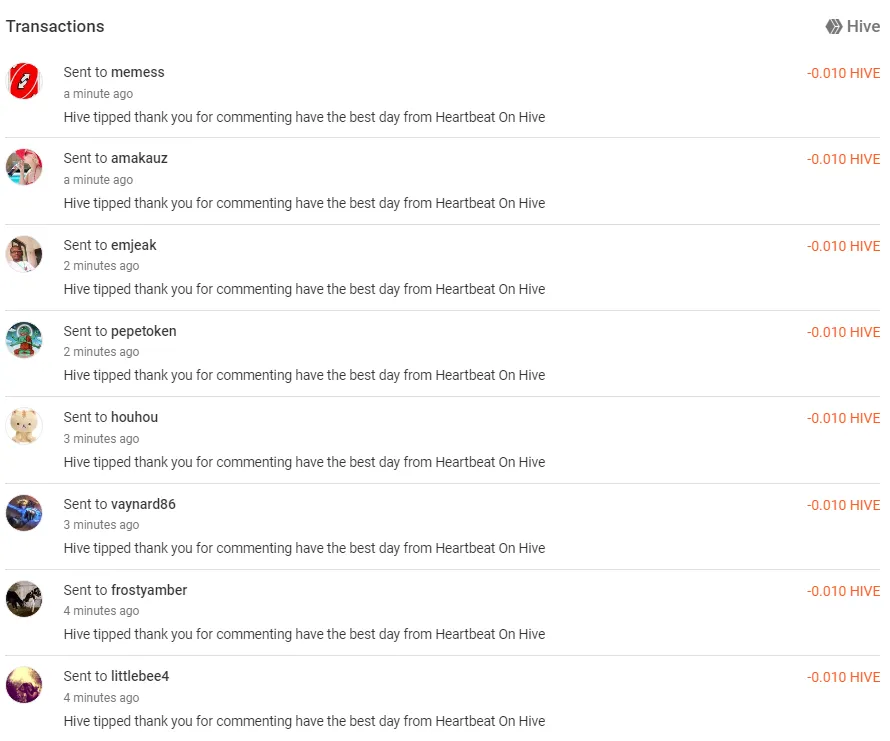Click the emjeak username
Image resolution: width=890 pixels, height=741 pixels.
pyautogui.click(x=134, y=245)
